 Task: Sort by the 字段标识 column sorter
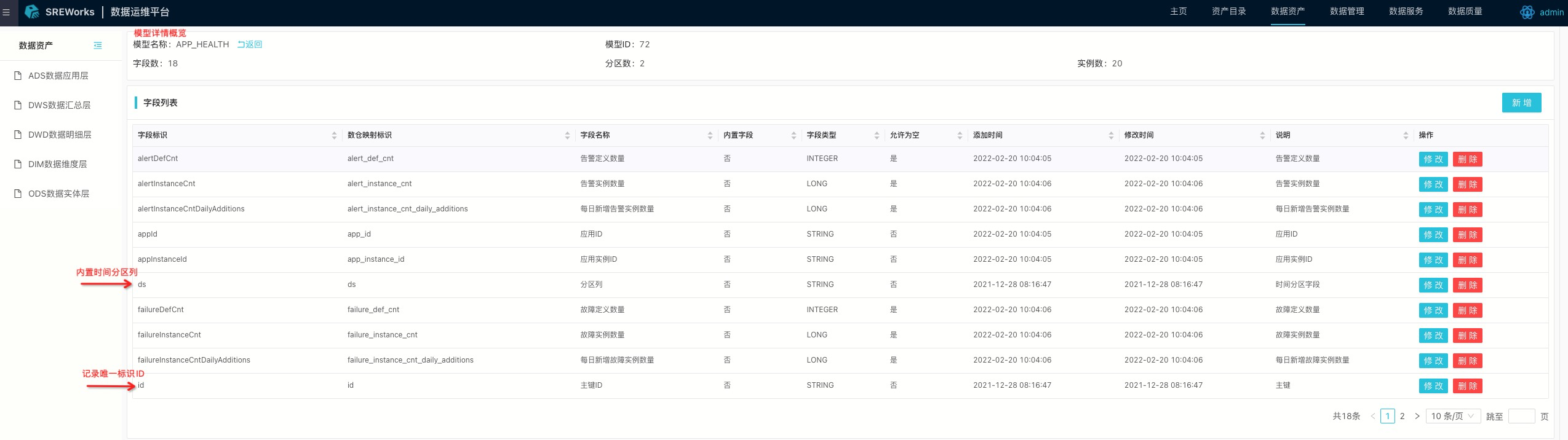tap(334, 135)
